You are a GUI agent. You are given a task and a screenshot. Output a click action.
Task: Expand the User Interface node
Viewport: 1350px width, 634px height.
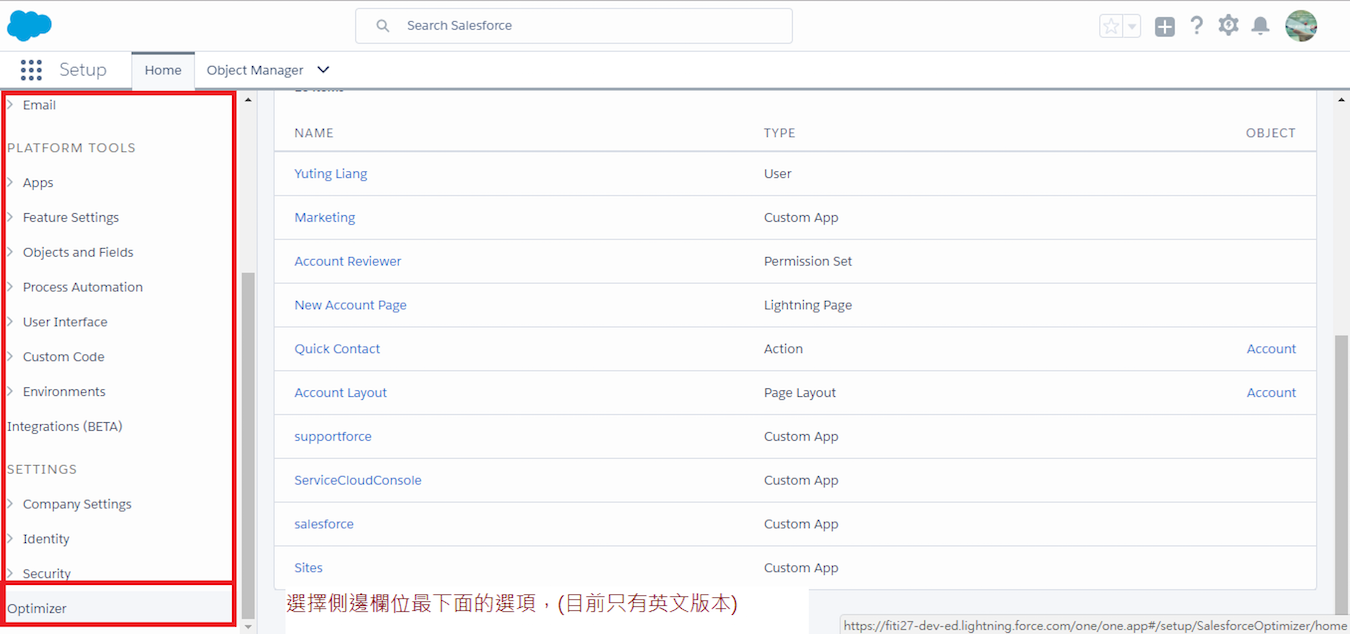point(10,322)
